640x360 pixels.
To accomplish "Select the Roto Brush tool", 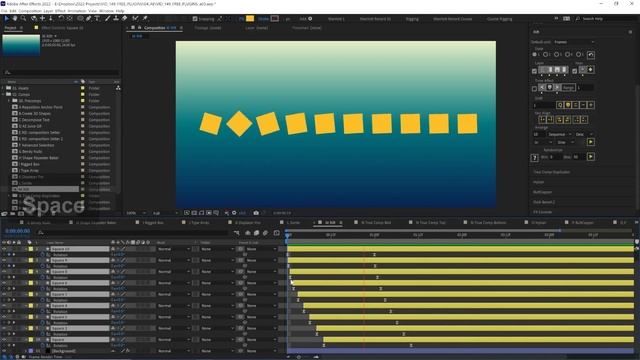I will [x=135, y=18].
